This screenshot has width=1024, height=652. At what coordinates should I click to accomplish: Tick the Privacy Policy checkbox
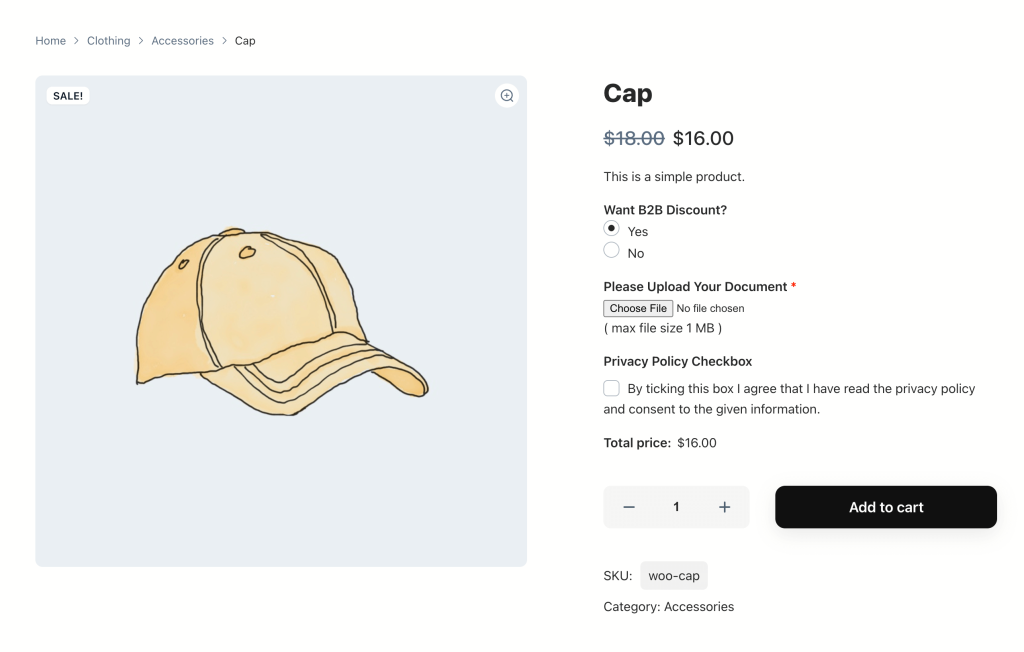611,389
